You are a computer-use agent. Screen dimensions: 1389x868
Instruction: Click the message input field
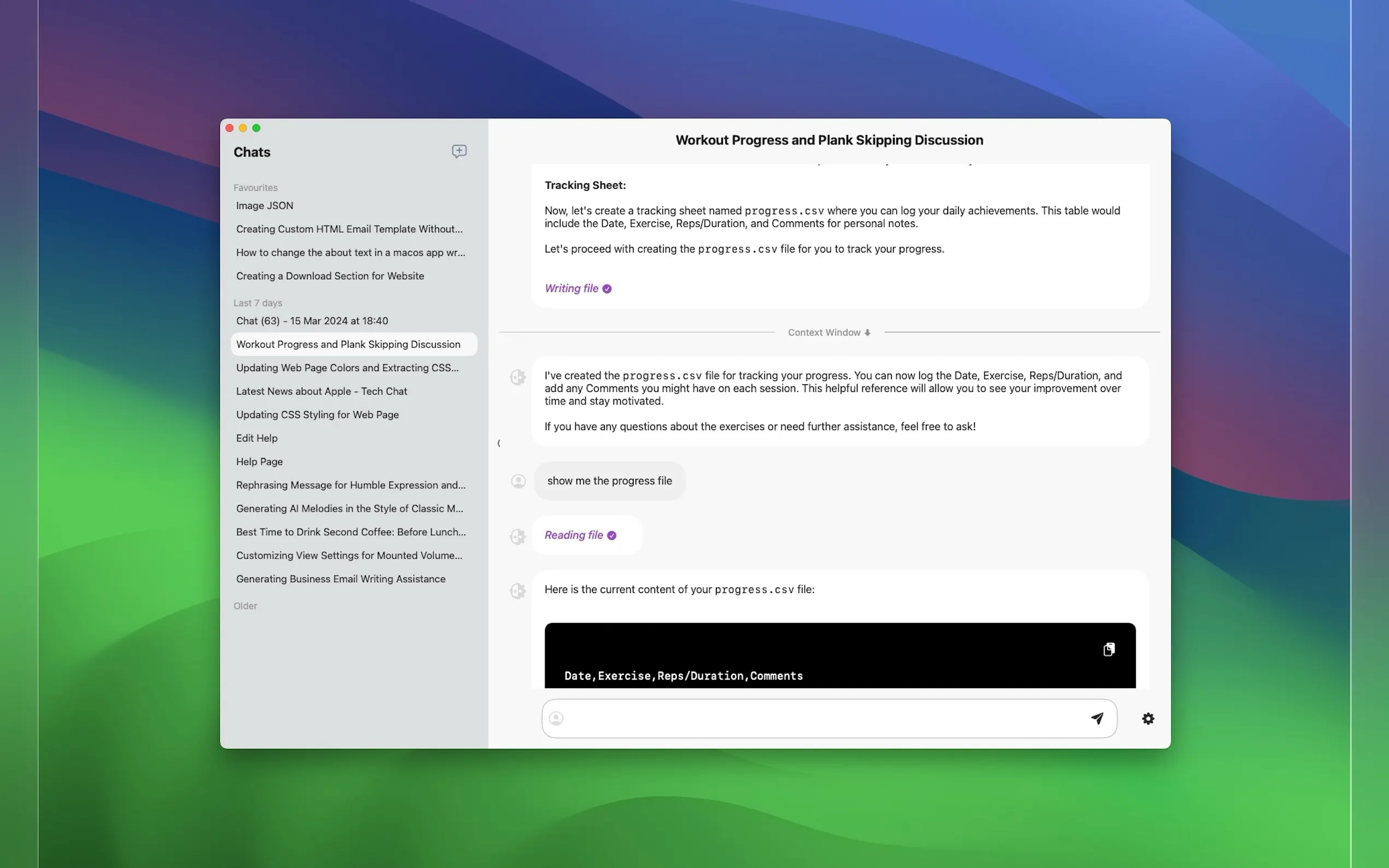[x=821, y=718]
